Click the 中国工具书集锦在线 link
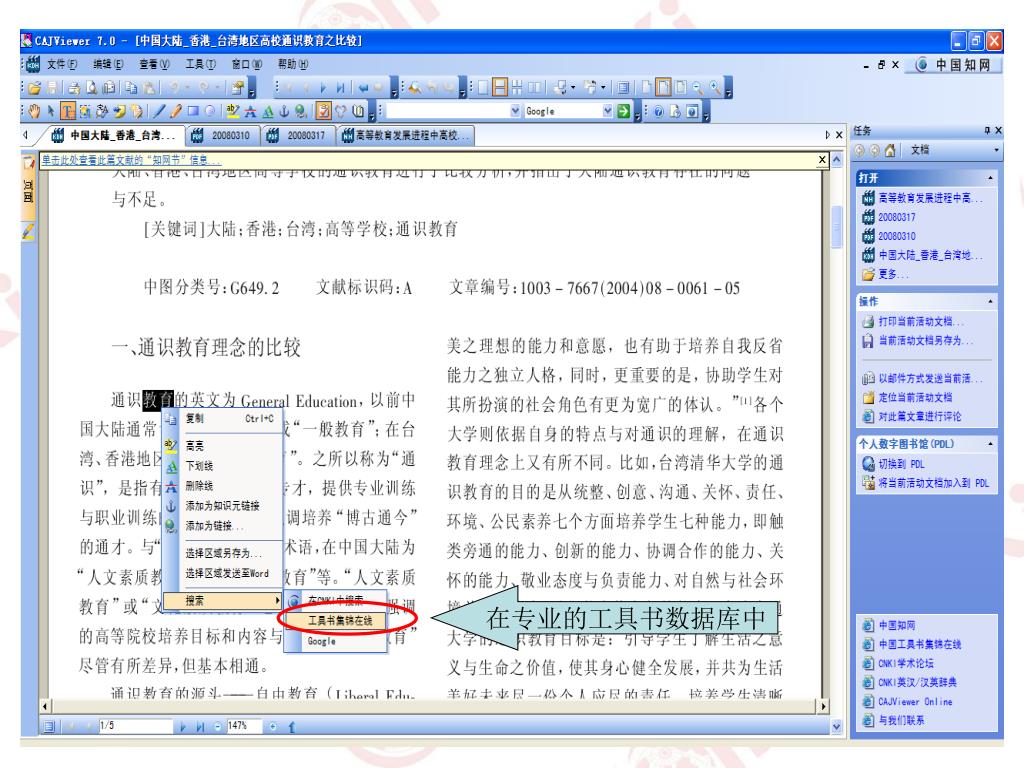The height and width of the screenshot is (768, 1024). tap(919, 644)
